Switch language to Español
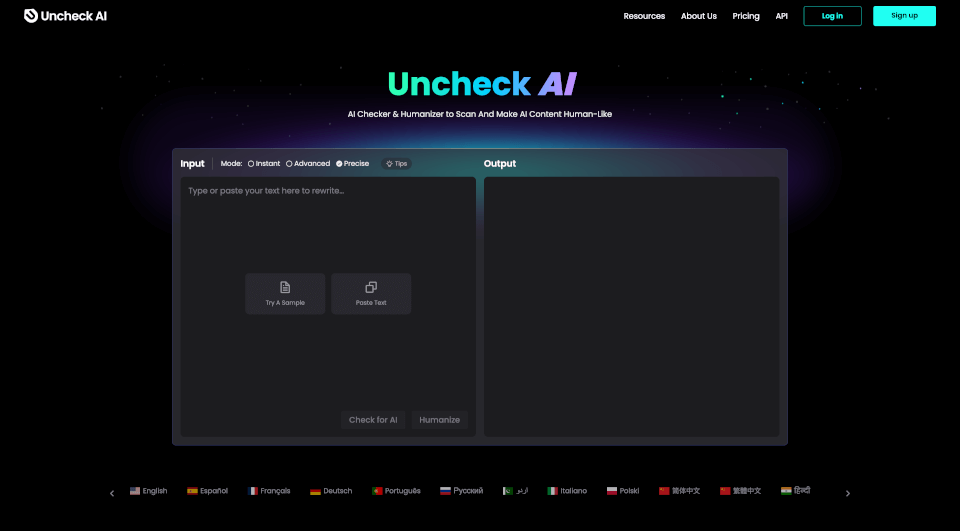This screenshot has height=531, width=960. pos(208,491)
